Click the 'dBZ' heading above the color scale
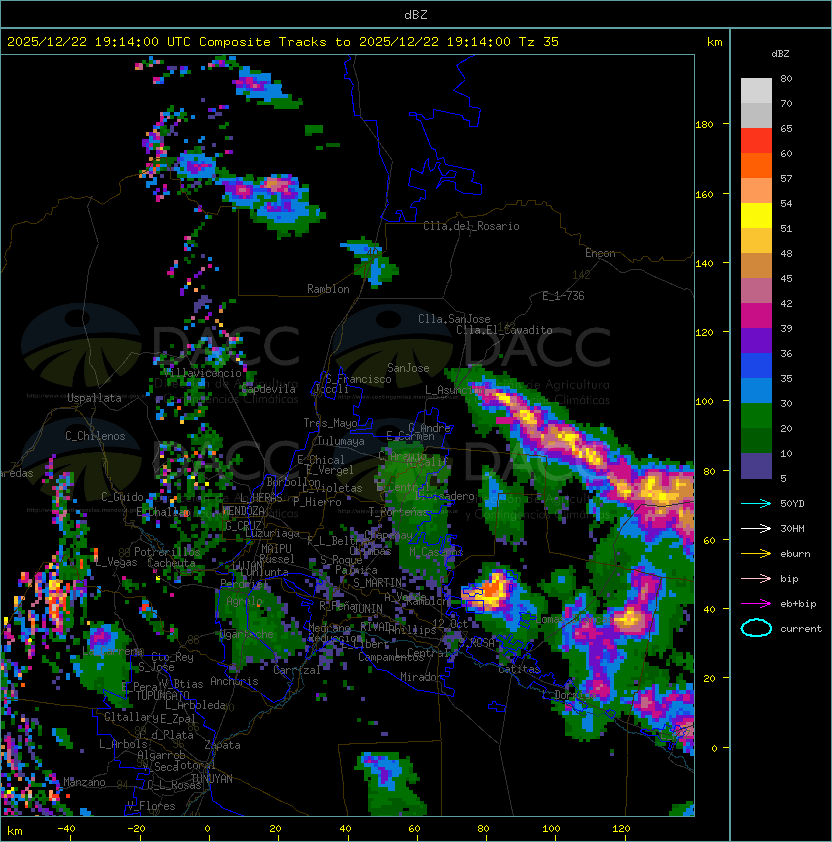The image size is (832, 842). pyautogui.click(x=780, y=54)
